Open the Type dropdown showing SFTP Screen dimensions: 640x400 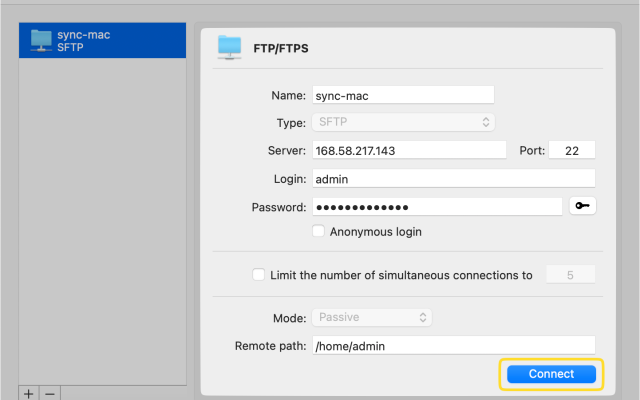402,122
